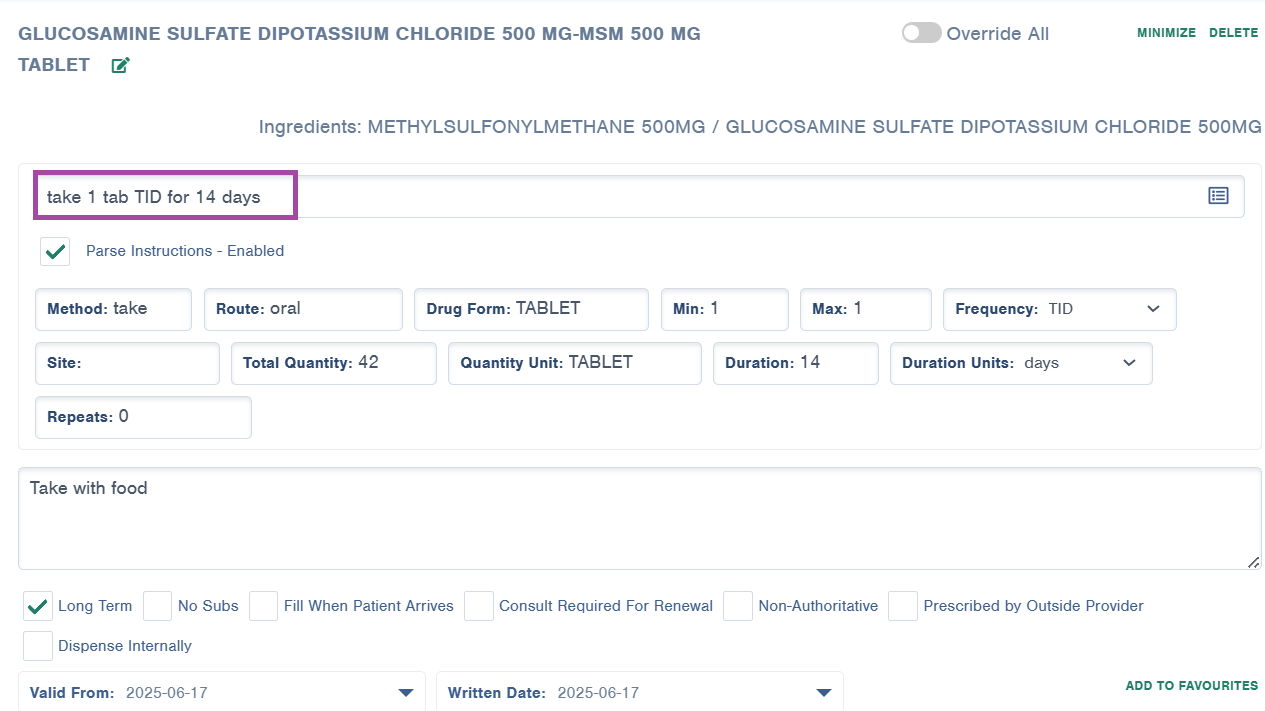Check Fill When Patient Arrives
The width and height of the screenshot is (1265, 711).
[263, 606]
